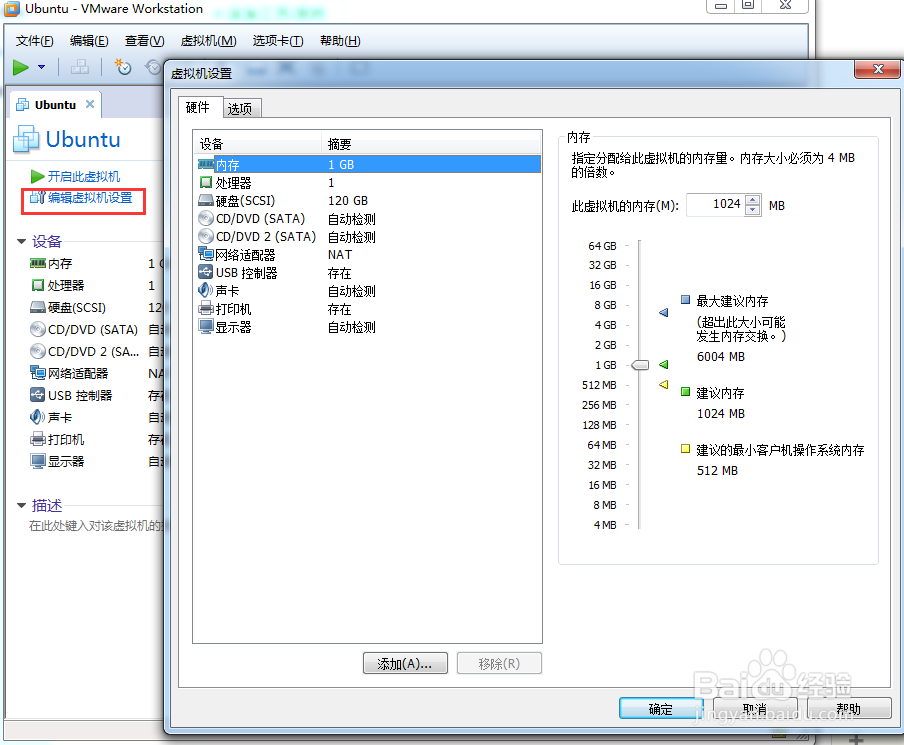Click network adapter icon in main window list

coord(37,373)
